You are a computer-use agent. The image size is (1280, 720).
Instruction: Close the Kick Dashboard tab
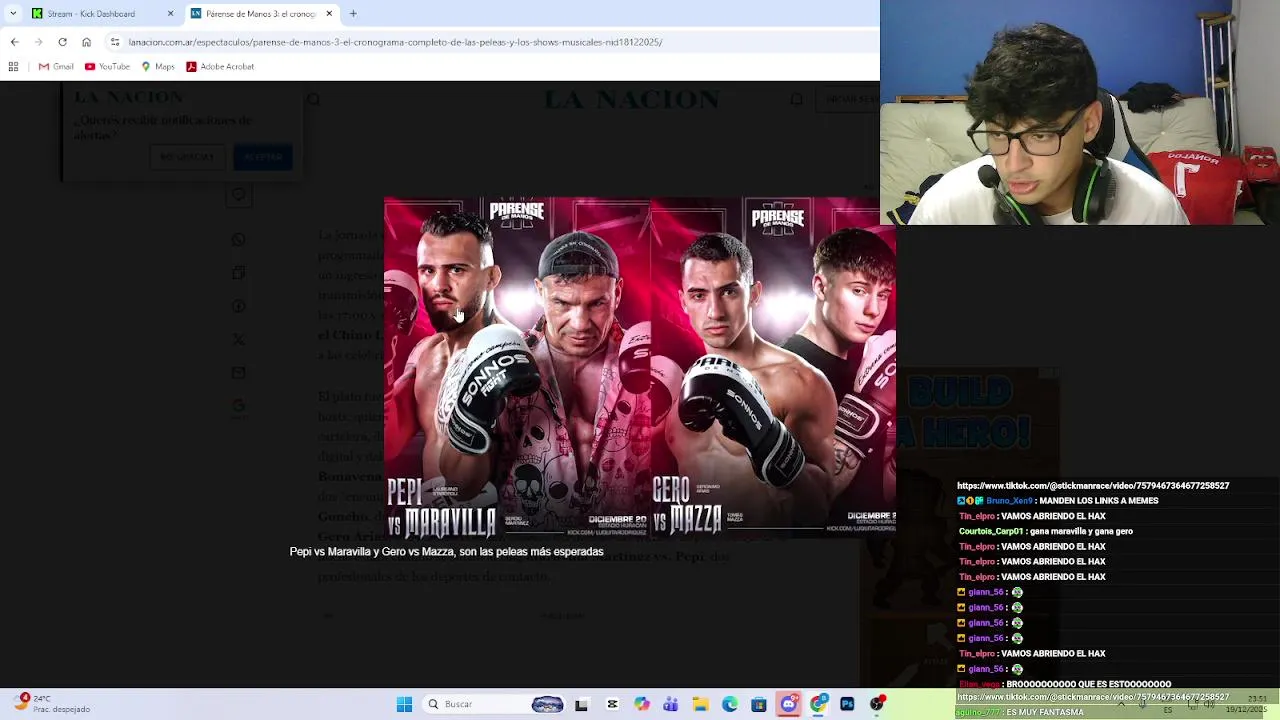170,14
